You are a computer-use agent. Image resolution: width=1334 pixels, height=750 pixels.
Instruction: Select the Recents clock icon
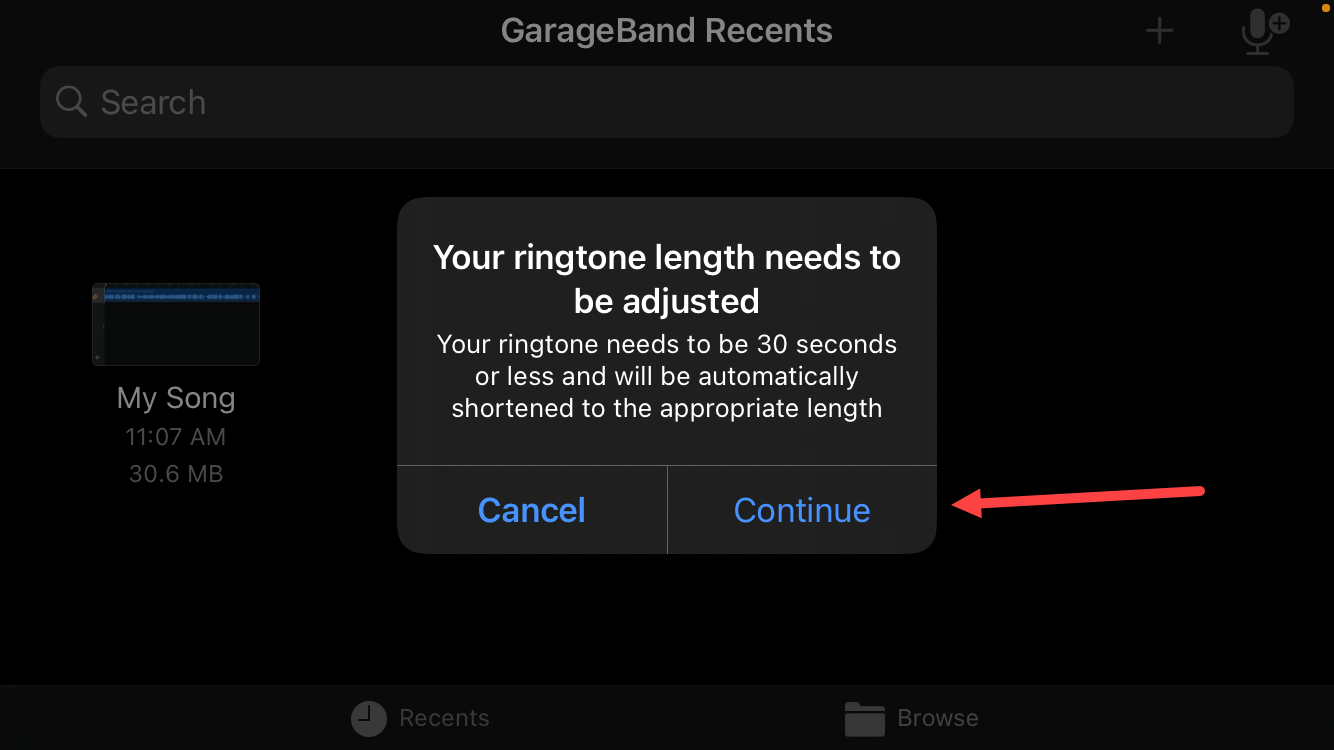369,718
